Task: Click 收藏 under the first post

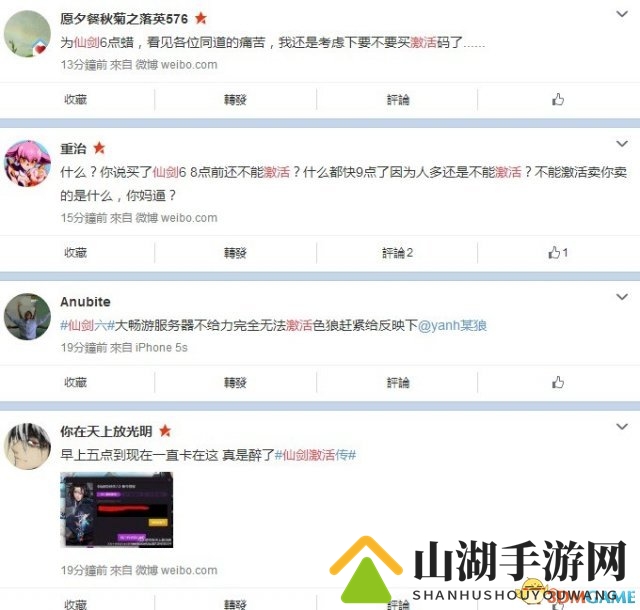Action: [x=76, y=99]
